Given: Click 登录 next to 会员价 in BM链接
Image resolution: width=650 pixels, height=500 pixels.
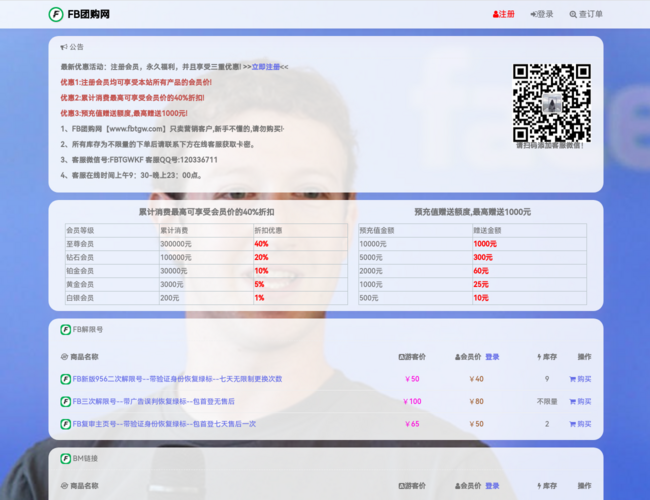Looking at the screenshot, I should (492, 486).
